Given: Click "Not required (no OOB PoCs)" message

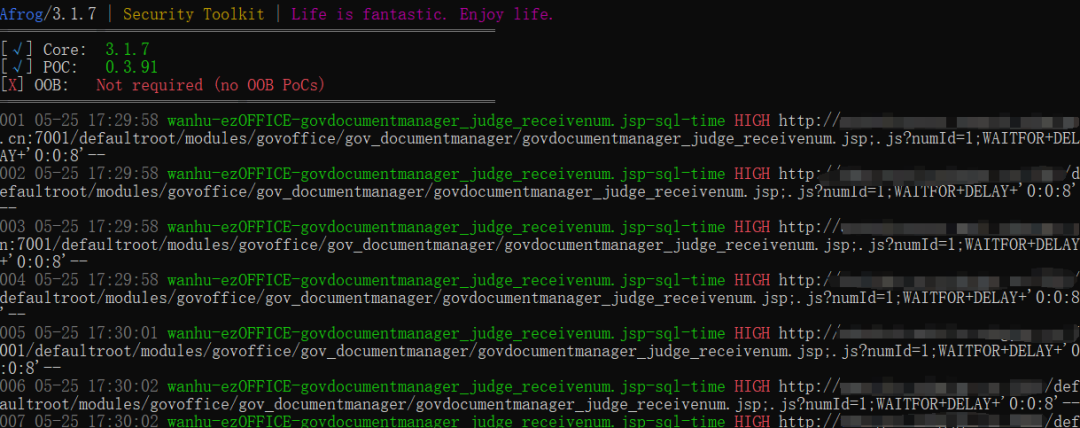Looking at the screenshot, I should [210, 85].
